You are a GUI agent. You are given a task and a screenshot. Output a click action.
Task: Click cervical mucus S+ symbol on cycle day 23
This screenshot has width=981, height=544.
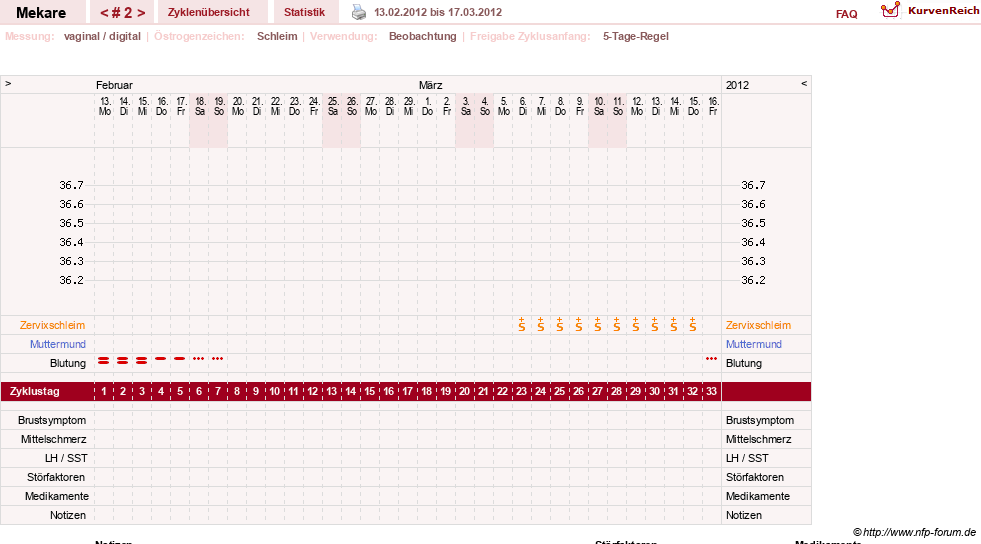(522, 325)
